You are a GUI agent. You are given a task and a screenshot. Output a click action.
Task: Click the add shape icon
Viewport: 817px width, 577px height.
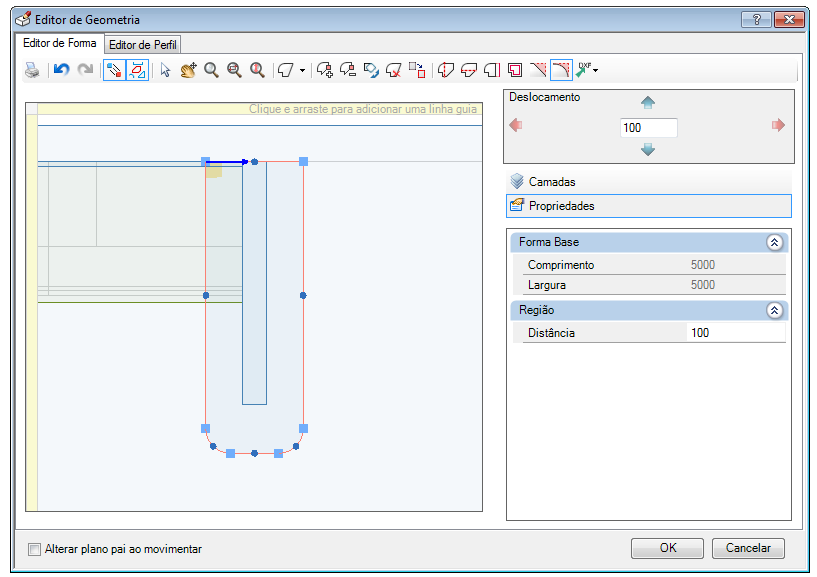click(x=325, y=70)
